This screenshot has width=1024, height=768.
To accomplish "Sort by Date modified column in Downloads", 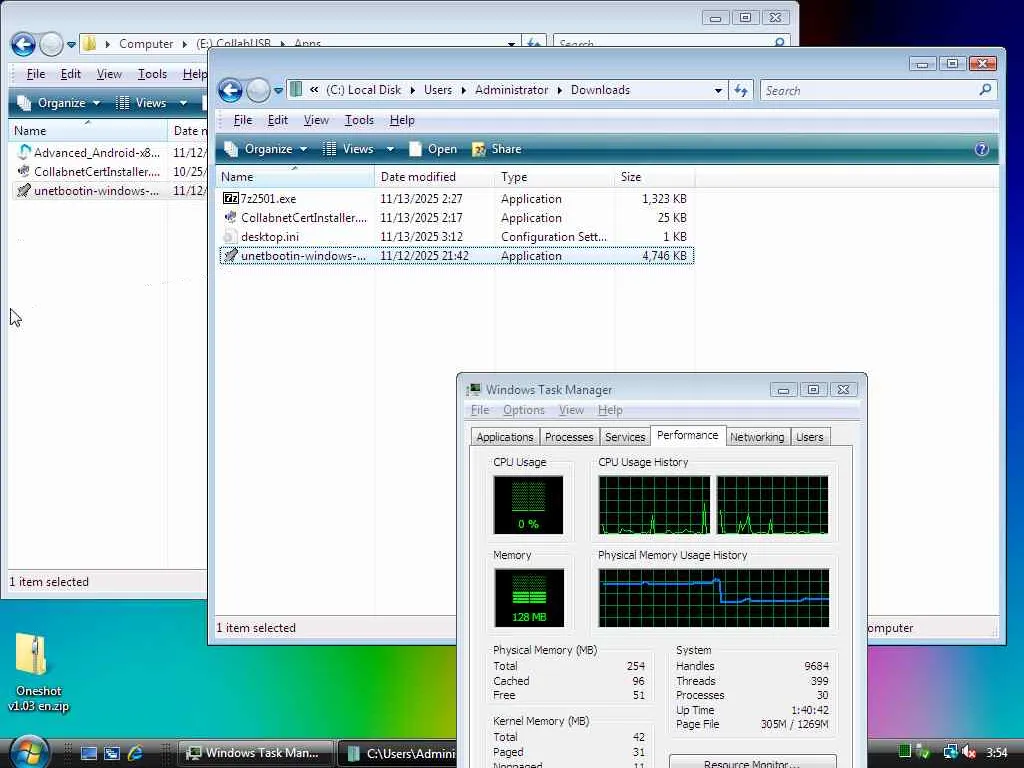I will 434,177.
